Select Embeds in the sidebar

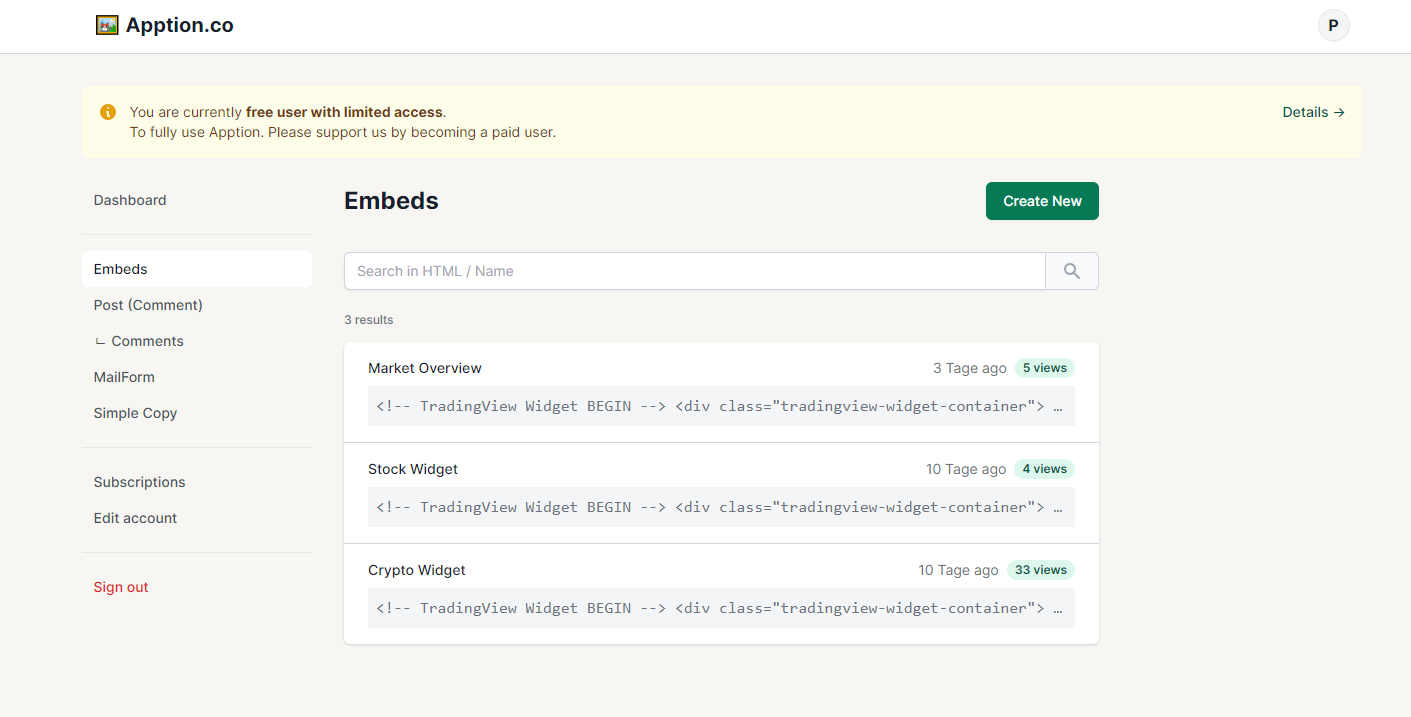tap(121, 269)
